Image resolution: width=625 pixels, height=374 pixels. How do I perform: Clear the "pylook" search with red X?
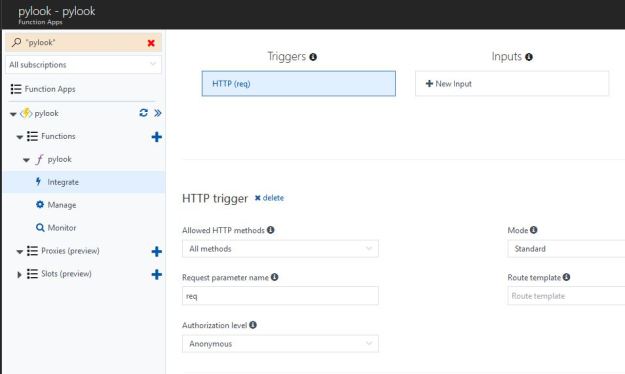pos(151,43)
